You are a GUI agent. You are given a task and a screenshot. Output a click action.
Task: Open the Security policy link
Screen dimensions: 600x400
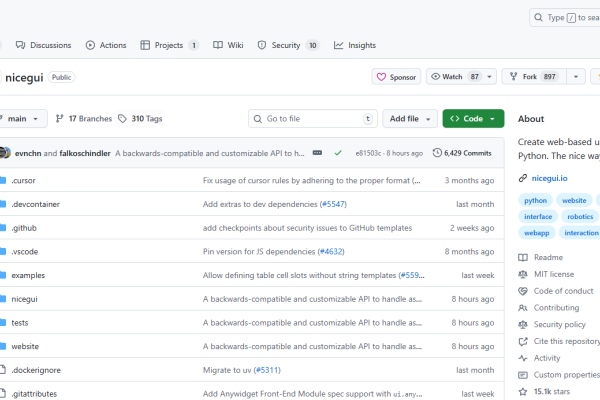[x=559, y=324]
